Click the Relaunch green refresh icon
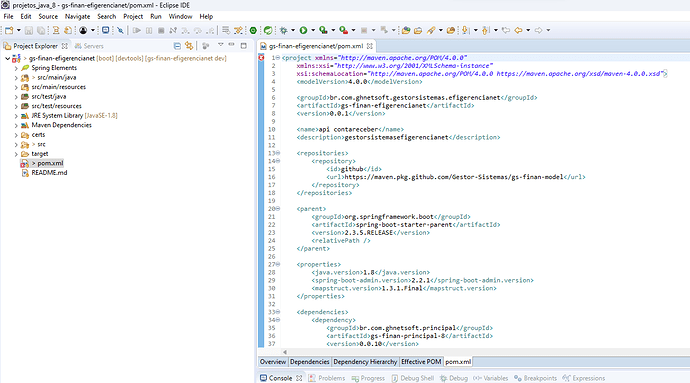Image resolution: width=690 pixels, height=383 pixels. click(x=268, y=30)
